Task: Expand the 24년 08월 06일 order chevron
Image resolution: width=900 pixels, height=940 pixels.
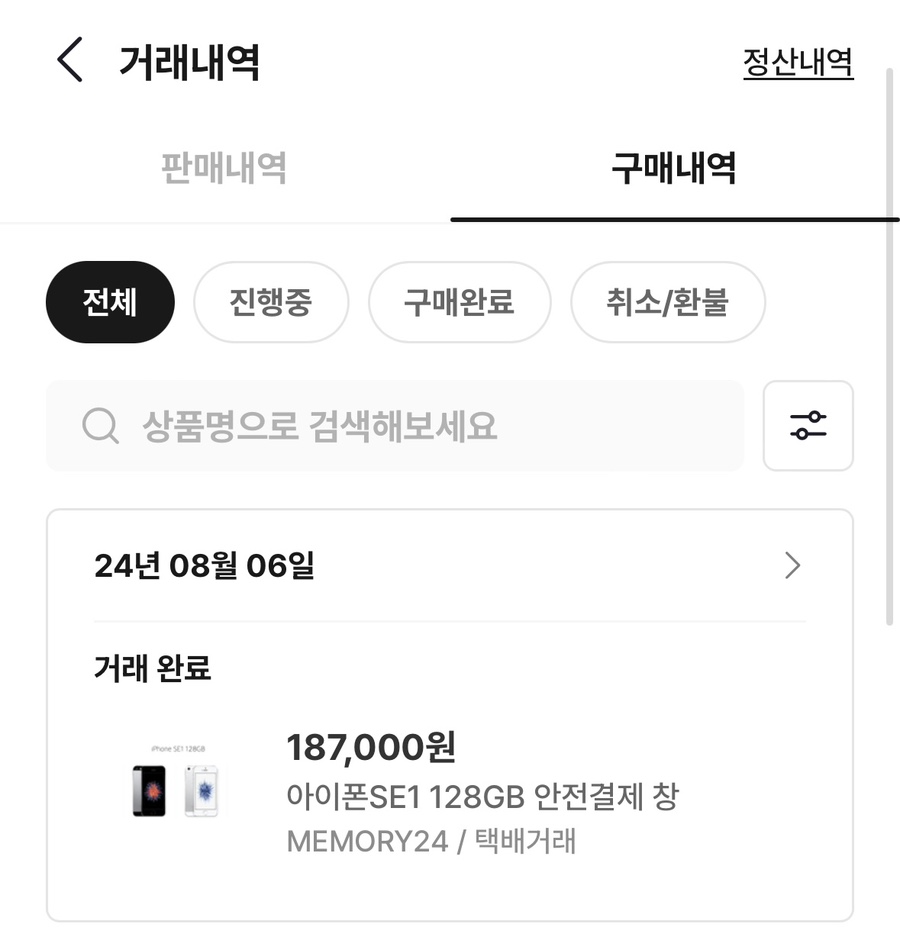Action: click(x=793, y=565)
